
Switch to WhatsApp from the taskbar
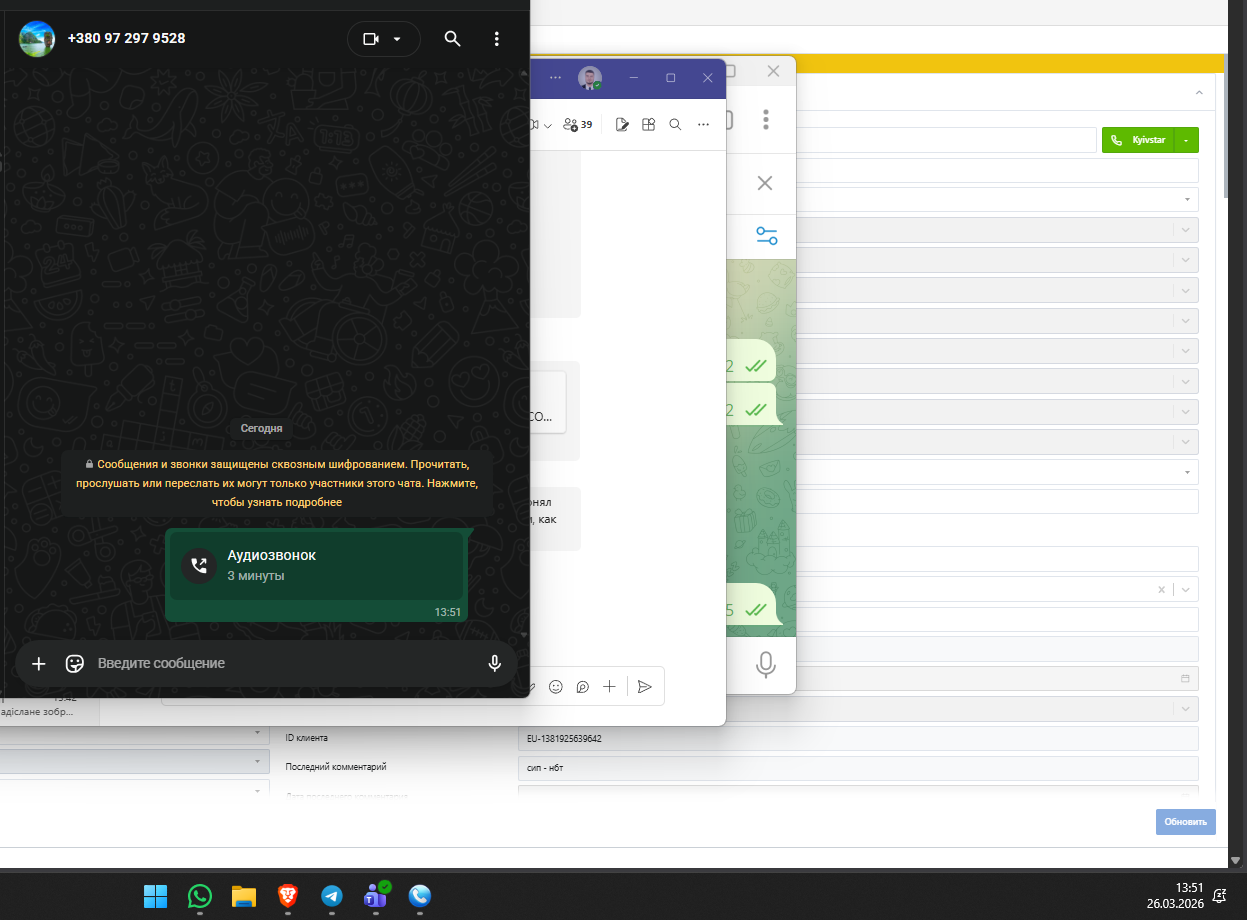point(200,896)
